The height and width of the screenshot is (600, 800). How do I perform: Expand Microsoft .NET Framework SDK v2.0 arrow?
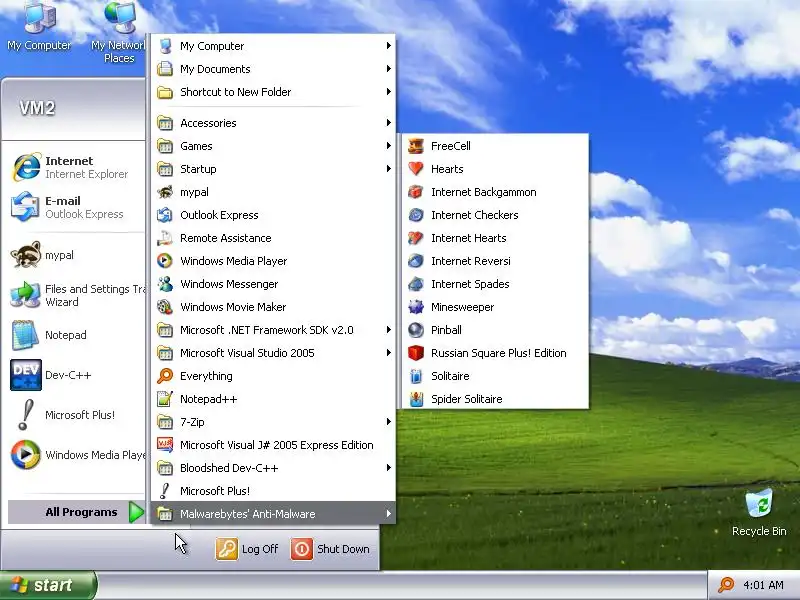389,330
